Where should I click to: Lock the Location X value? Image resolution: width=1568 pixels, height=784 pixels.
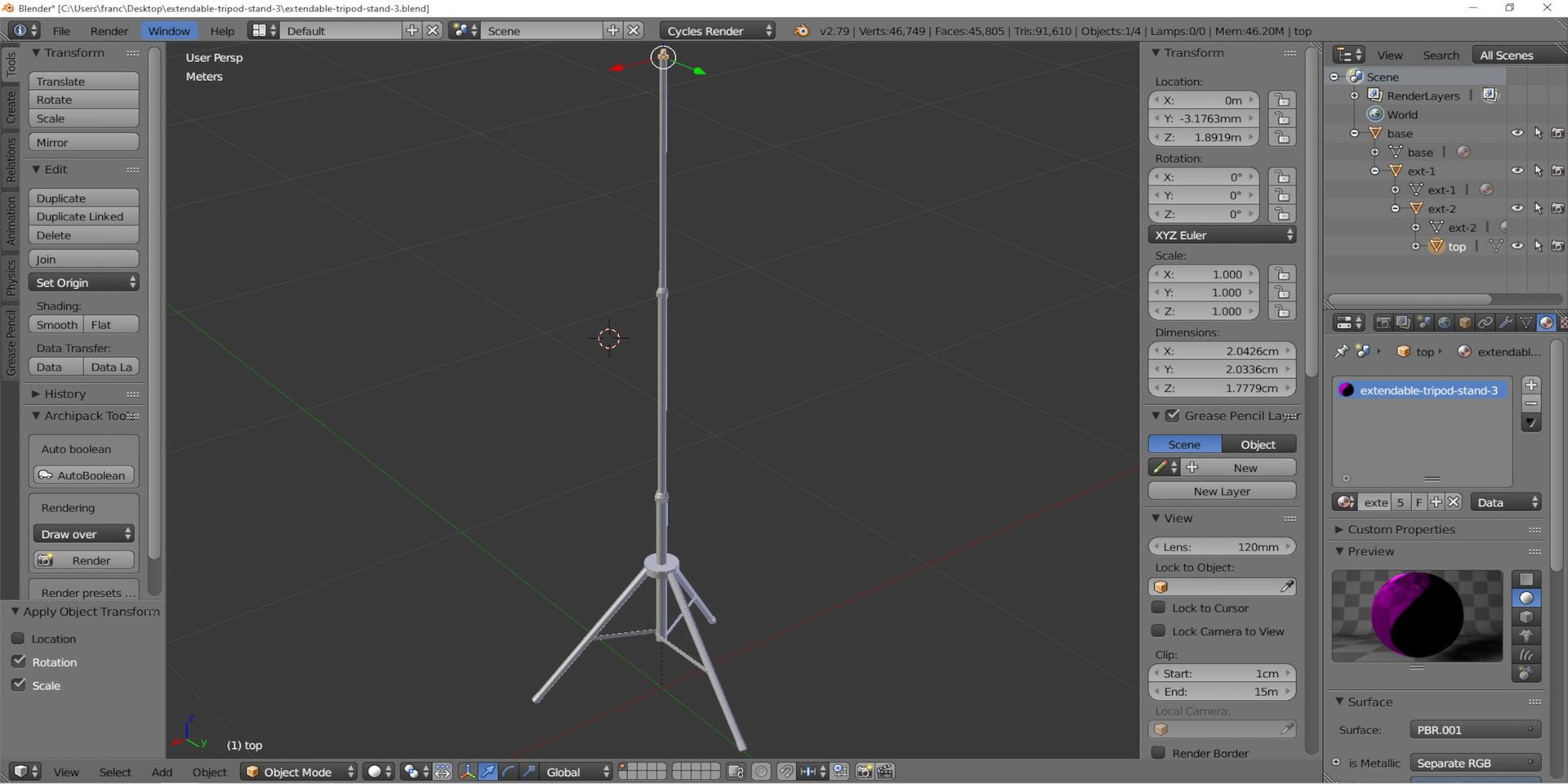click(x=1282, y=100)
